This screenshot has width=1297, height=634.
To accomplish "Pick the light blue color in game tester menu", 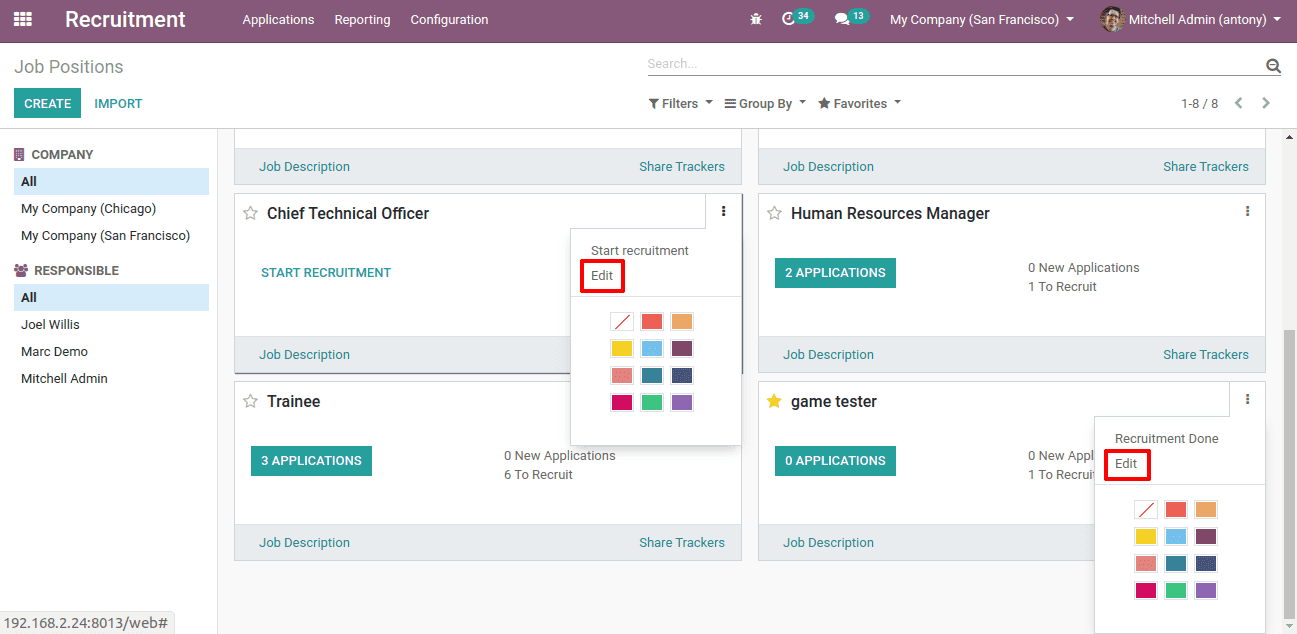I will click(x=1176, y=537).
